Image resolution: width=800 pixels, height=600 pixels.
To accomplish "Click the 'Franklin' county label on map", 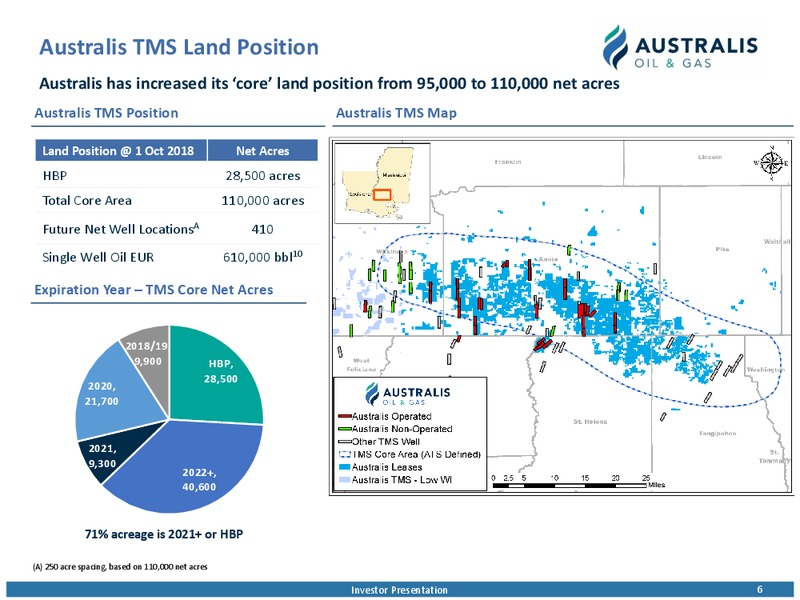I will click(x=508, y=162).
